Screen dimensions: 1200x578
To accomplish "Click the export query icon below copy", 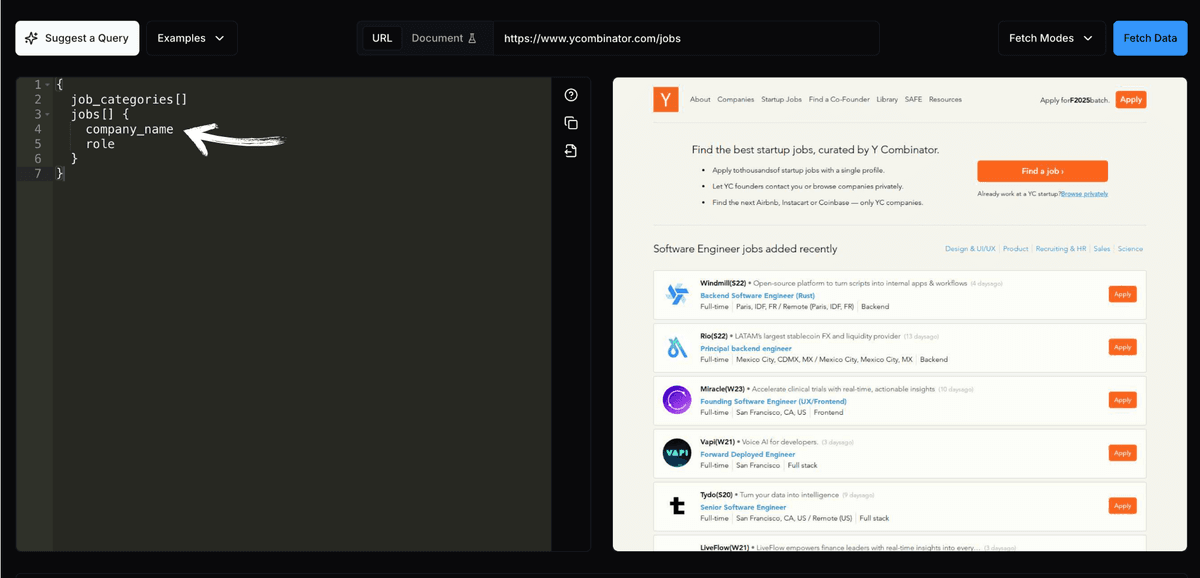I will click(571, 151).
